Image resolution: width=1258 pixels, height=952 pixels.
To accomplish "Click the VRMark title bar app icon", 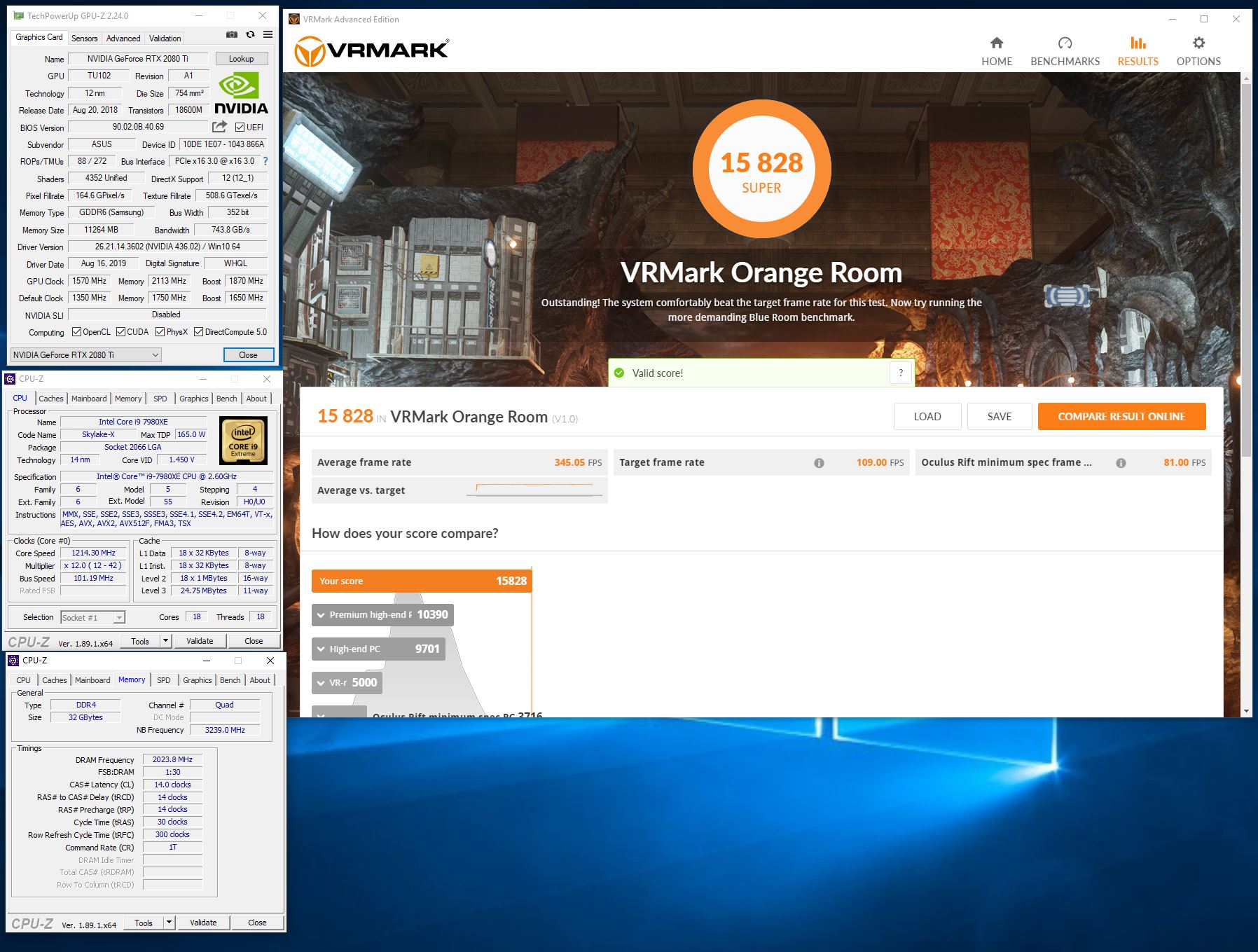I will 294,19.
